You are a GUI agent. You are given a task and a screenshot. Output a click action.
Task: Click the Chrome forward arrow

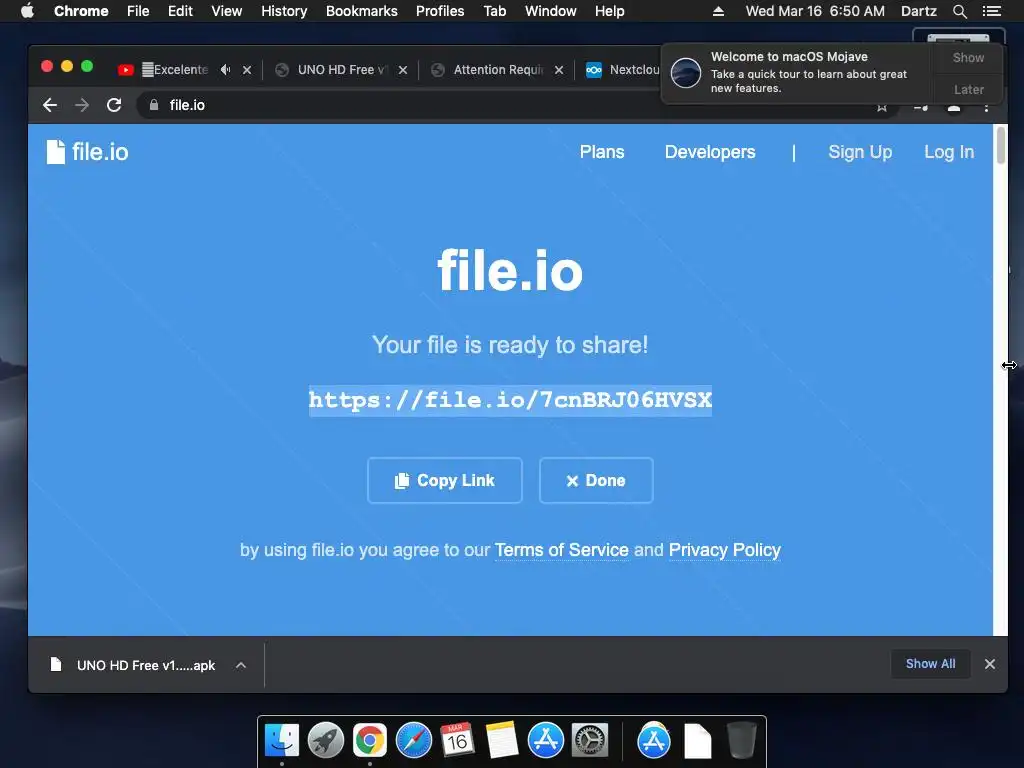point(82,105)
